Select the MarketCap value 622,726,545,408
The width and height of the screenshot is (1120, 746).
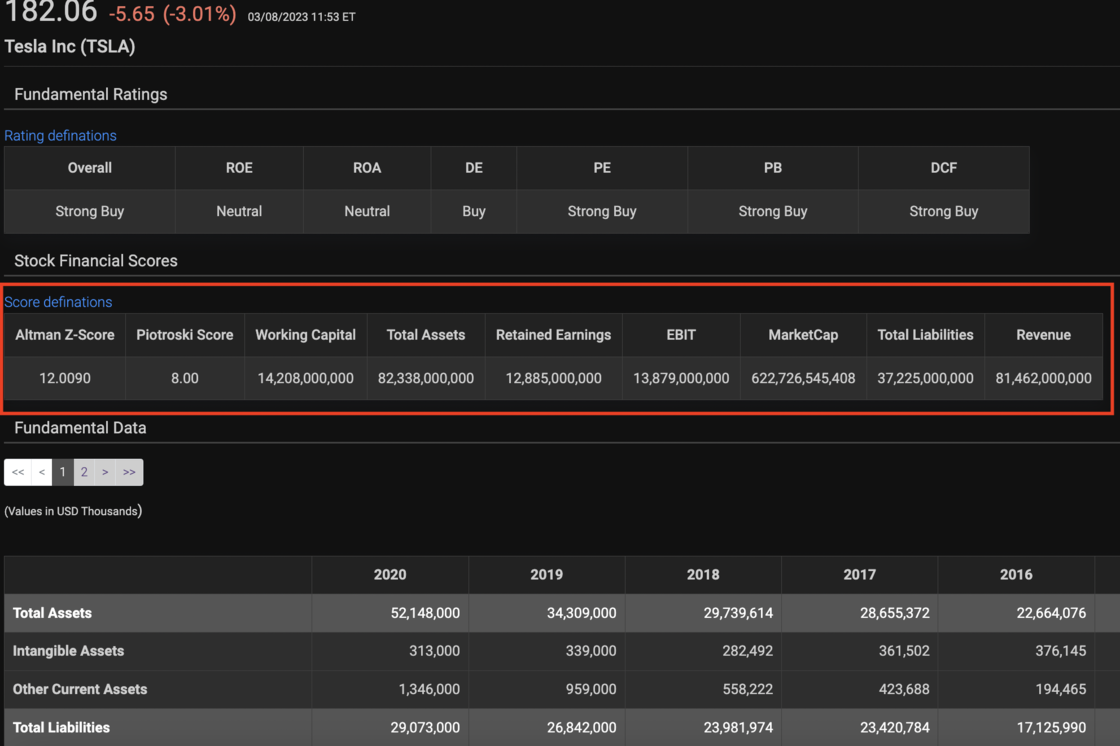803,379
